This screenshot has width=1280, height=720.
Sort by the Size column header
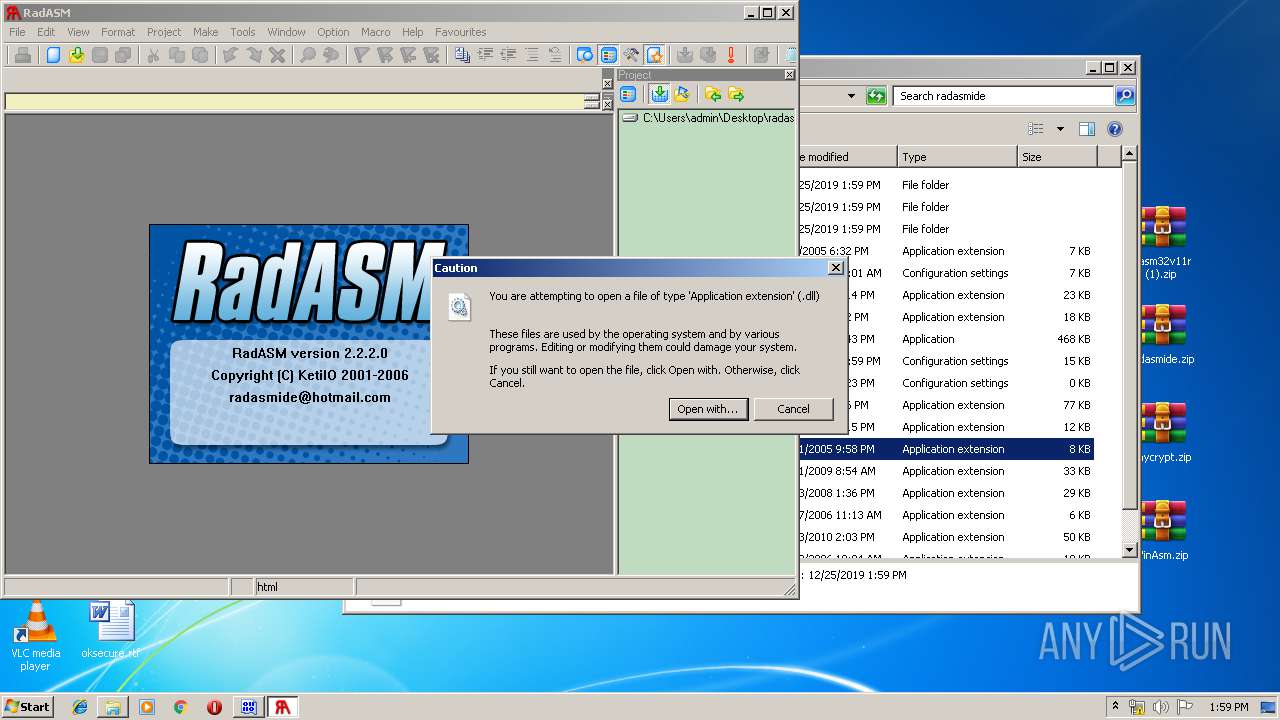point(1058,157)
